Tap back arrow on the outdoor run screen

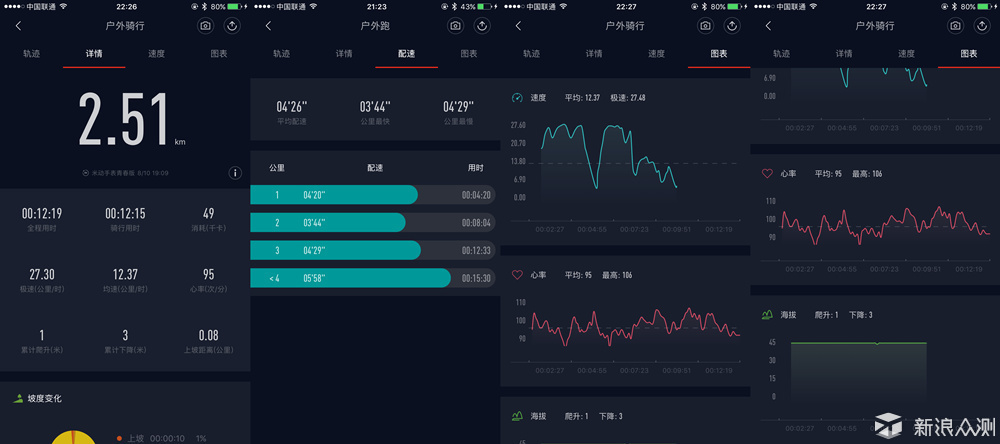click(x=268, y=26)
